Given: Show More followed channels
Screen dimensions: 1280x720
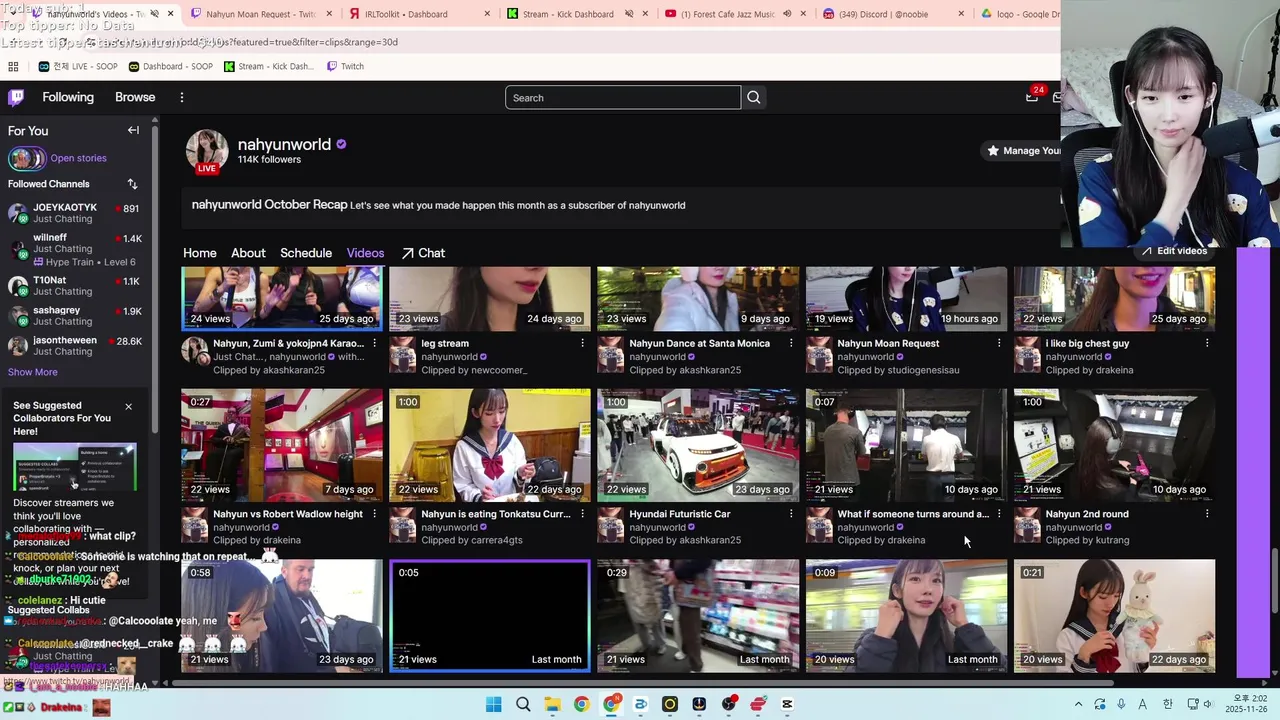Looking at the screenshot, I should 33,372.
